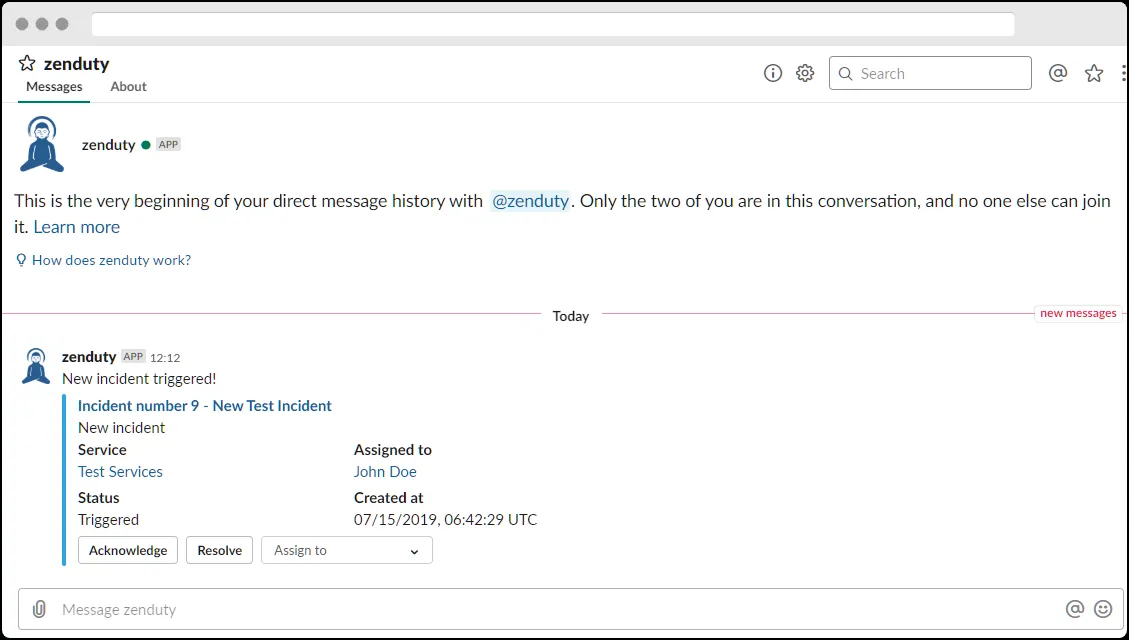This screenshot has height=640, width=1129.
Task: Open Incident number 9 - New Test Incident
Action: coord(204,405)
